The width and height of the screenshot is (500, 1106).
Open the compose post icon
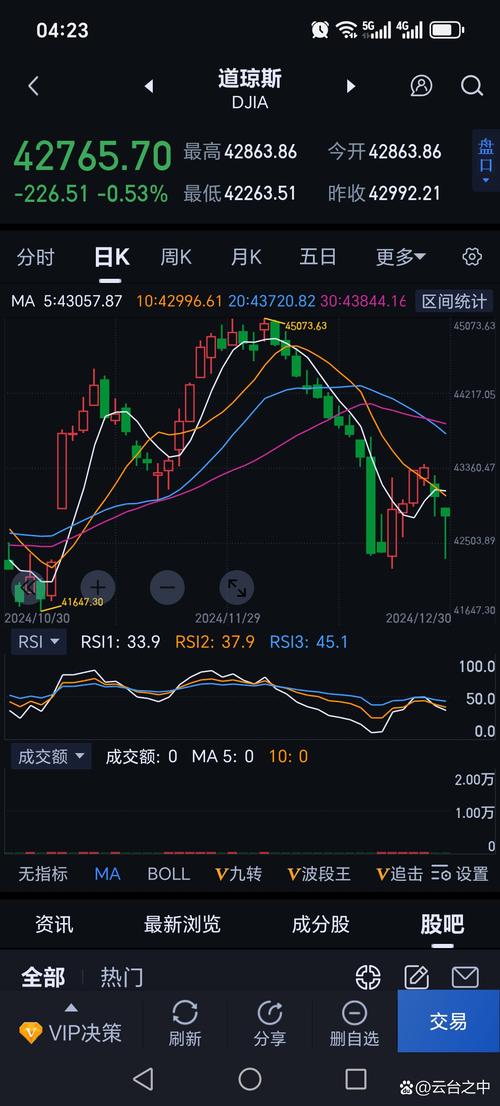coord(416,977)
